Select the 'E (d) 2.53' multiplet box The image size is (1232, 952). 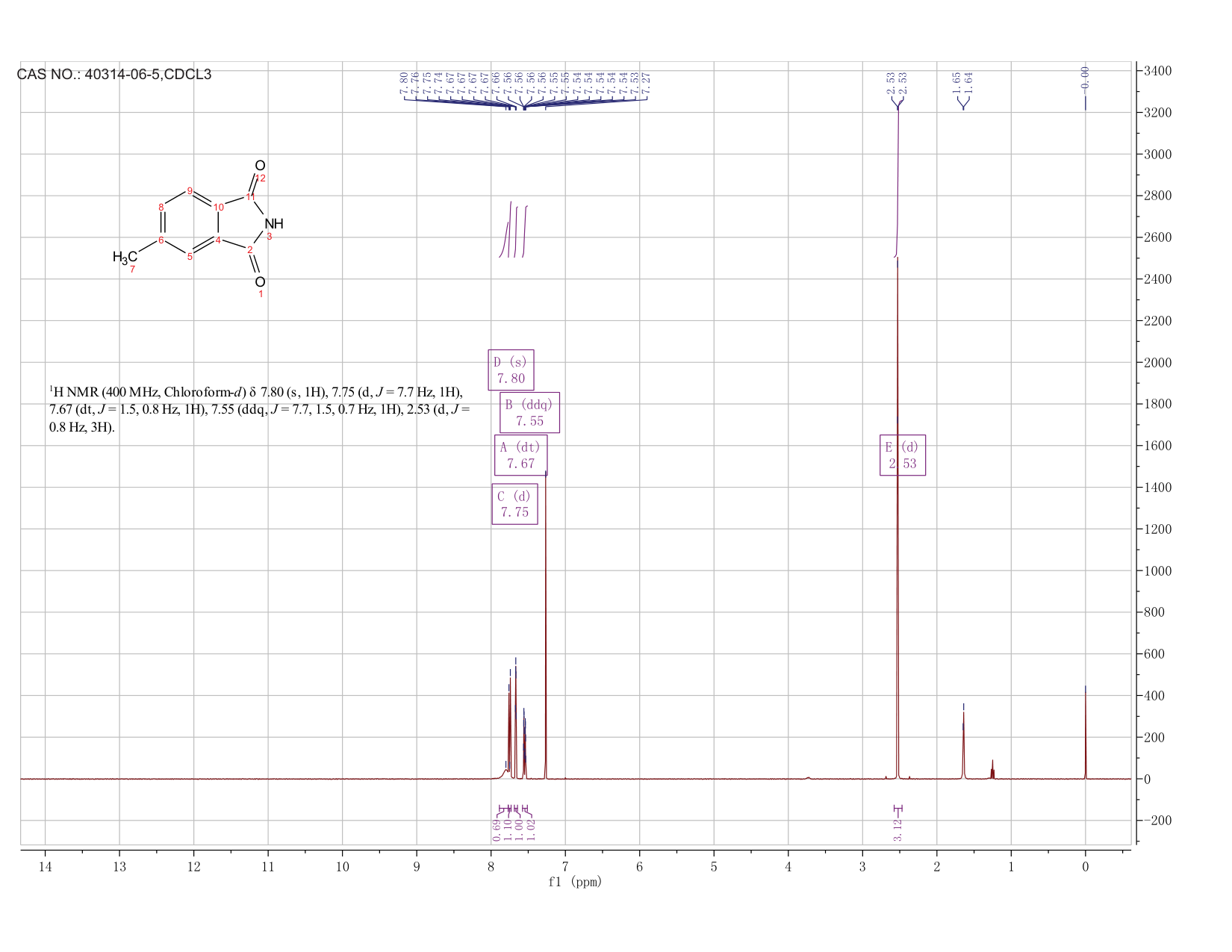tap(903, 455)
